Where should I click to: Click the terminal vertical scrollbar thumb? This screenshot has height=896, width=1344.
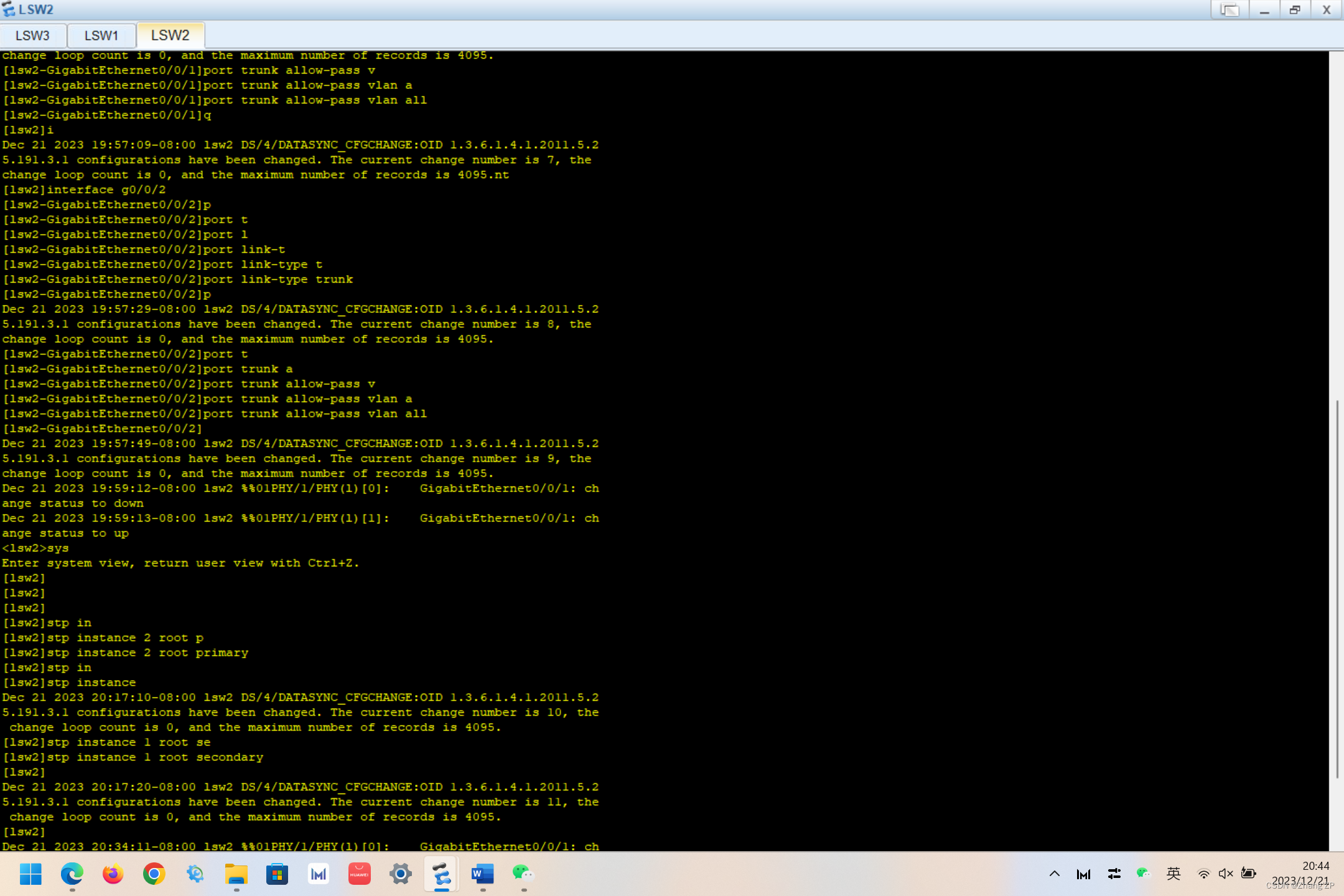(1337, 588)
